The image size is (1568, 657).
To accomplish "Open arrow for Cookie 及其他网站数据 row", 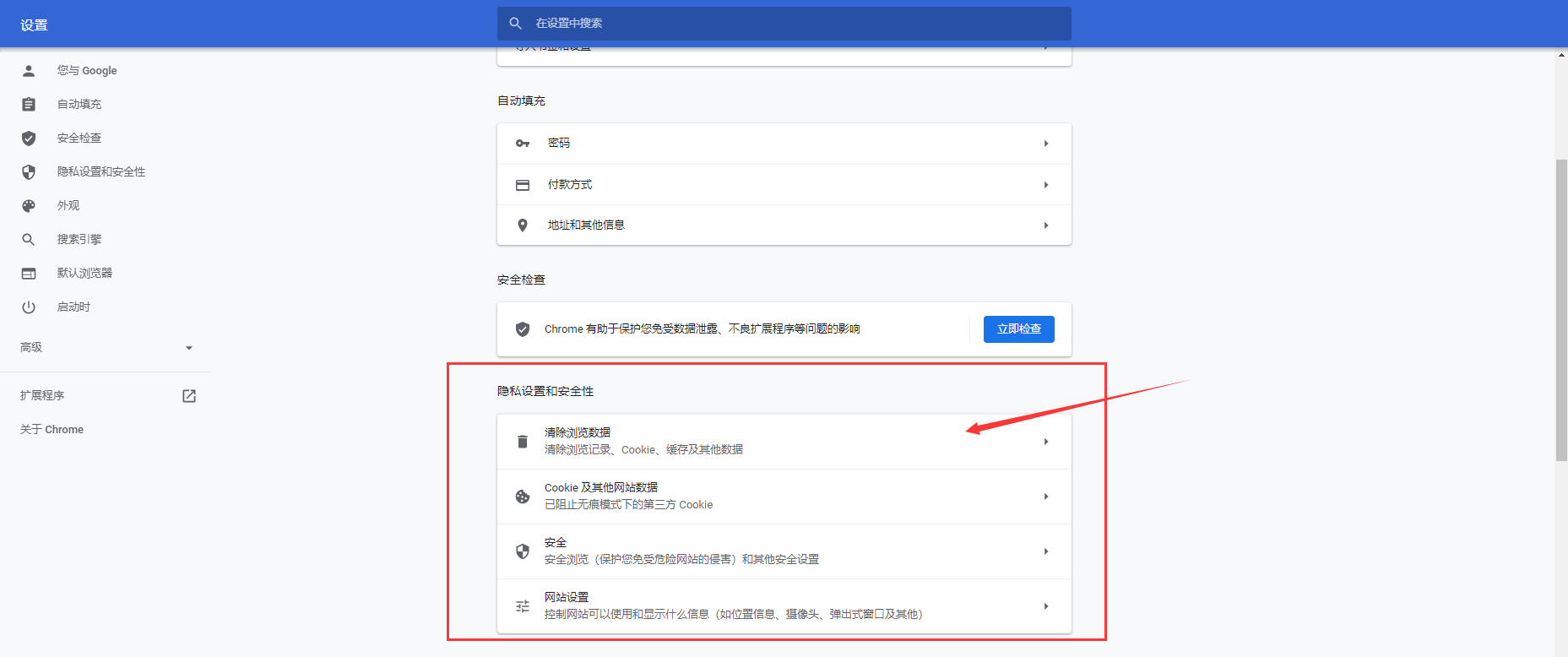I will point(1046,497).
